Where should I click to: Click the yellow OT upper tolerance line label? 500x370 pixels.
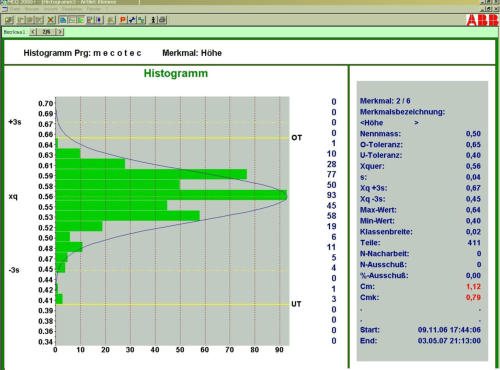tap(296, 138)
